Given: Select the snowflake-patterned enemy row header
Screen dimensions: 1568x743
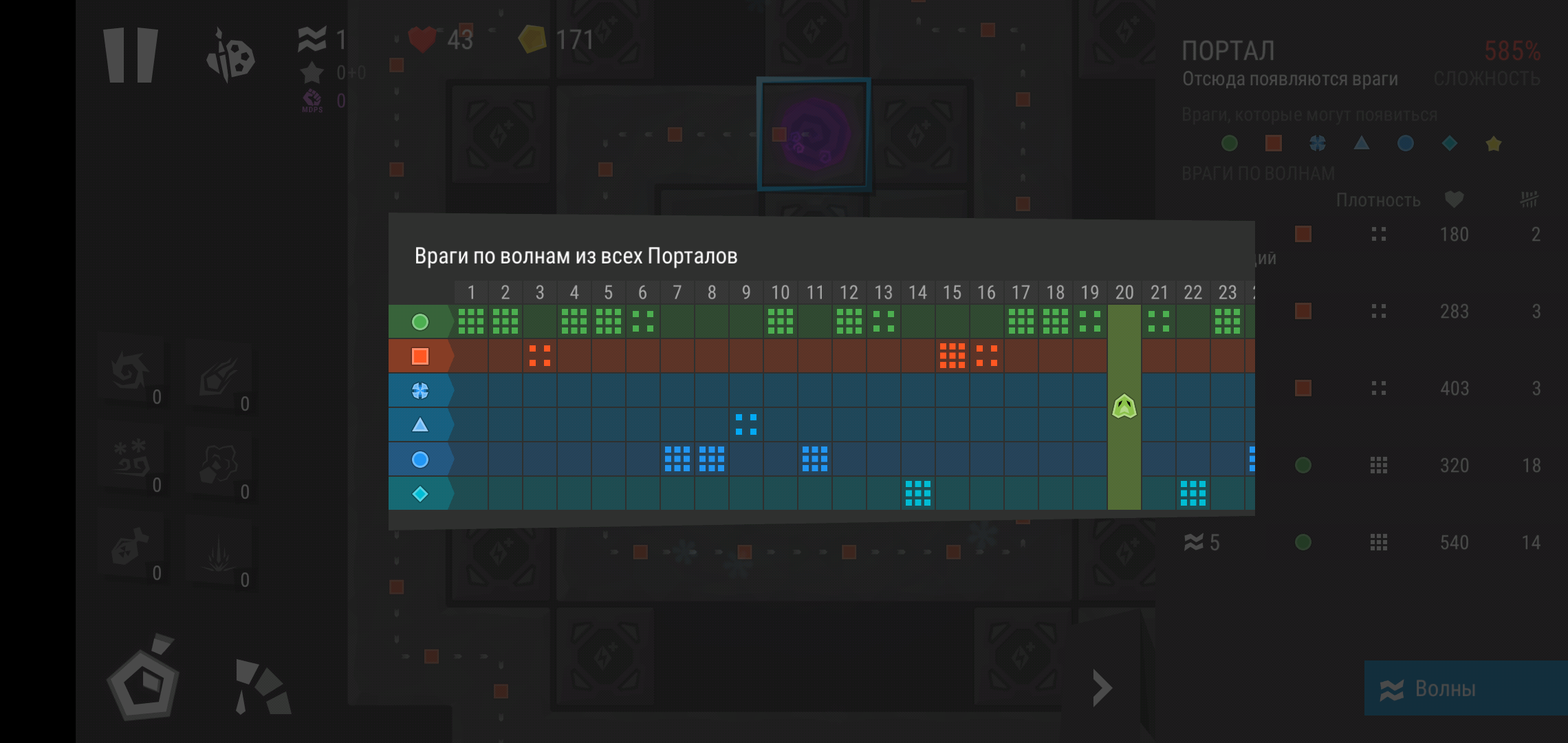Looking at the screenshot, I should pos(420,391).
